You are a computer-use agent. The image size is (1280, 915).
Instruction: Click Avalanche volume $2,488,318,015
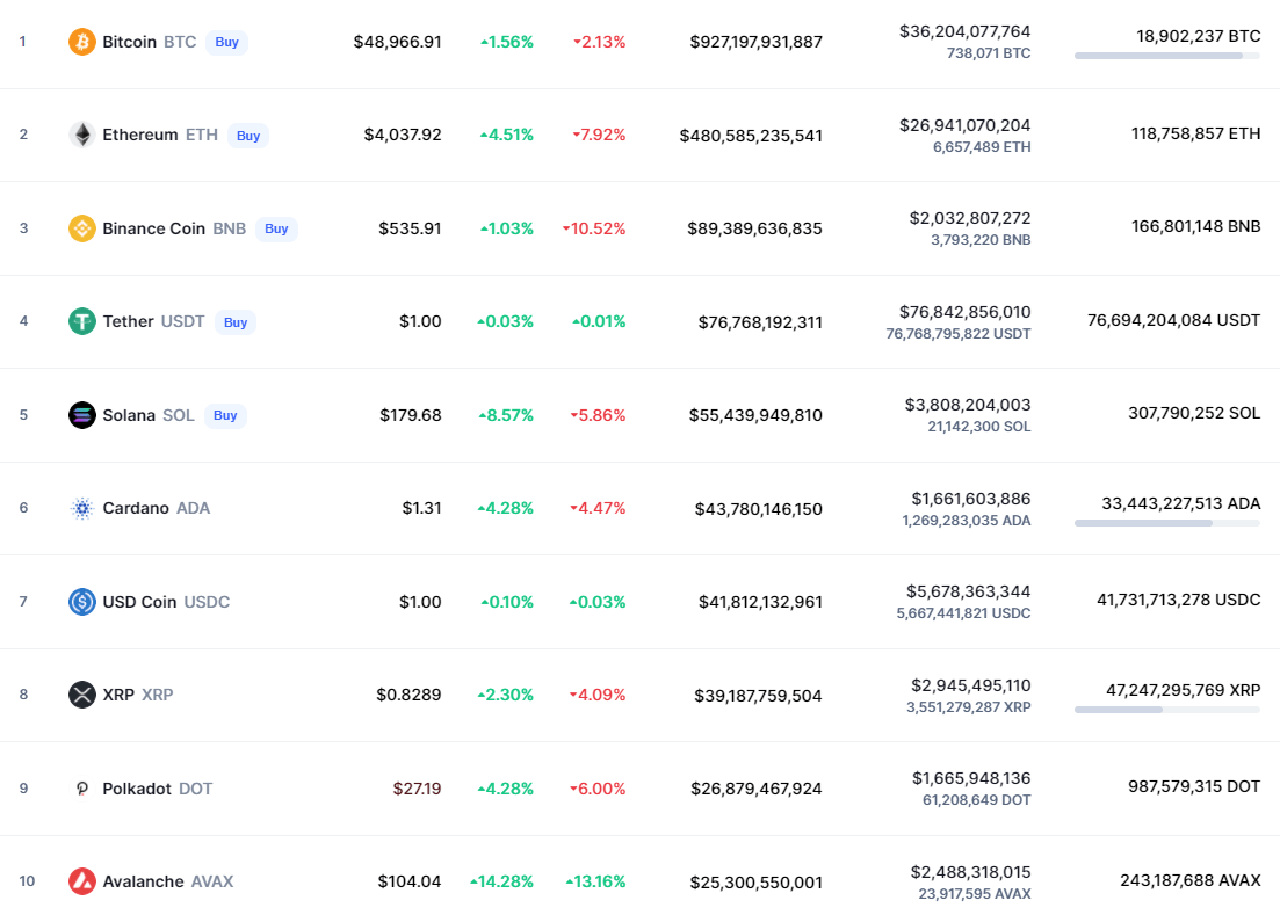[970, 872]
